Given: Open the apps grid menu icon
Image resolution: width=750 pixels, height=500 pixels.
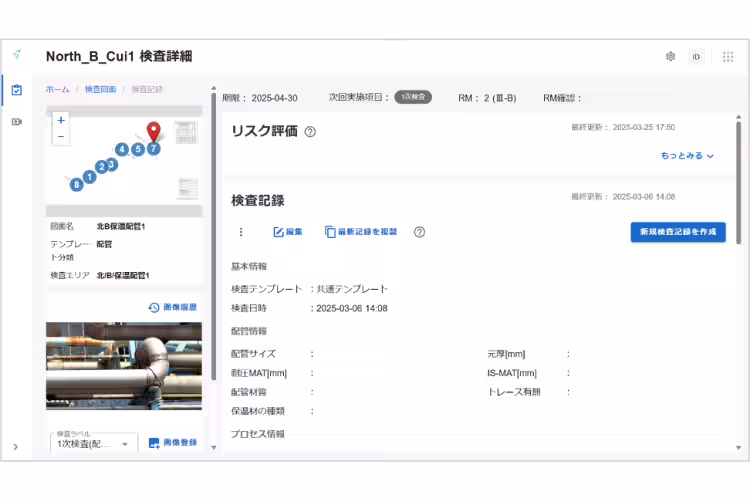Looking at the screenshot, I should 728,56.
